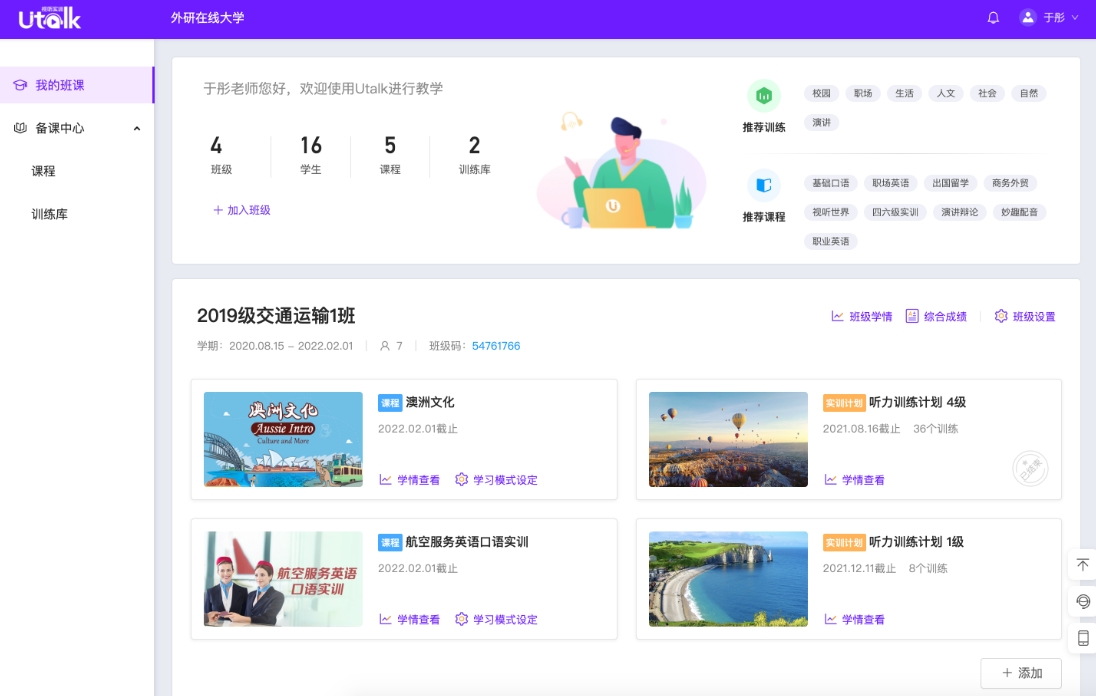Screen dimensions: 1096x696
Task: Click the 添加 button
Action: coord(1021,673)
